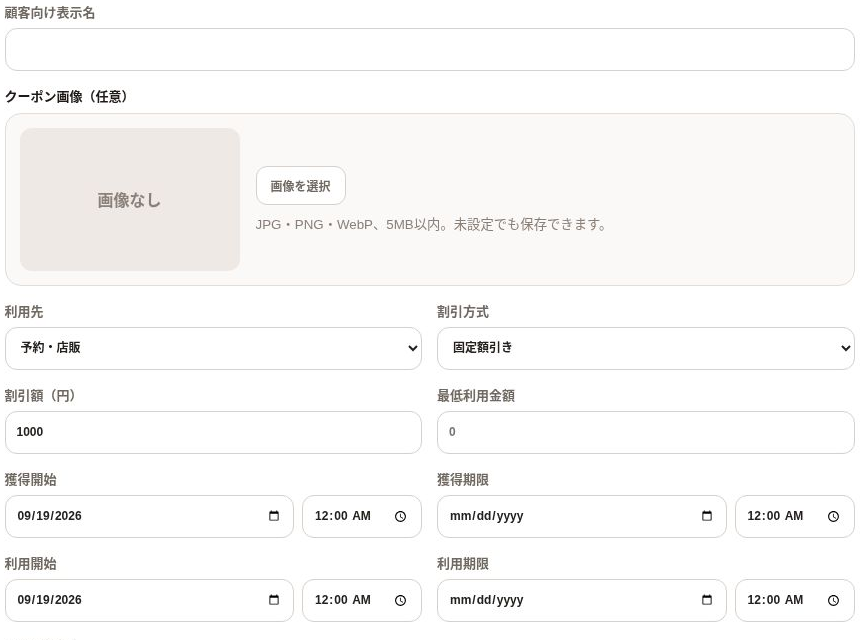Click the 獲得開始 time field 12:00 AM

[x=362, y=516]
